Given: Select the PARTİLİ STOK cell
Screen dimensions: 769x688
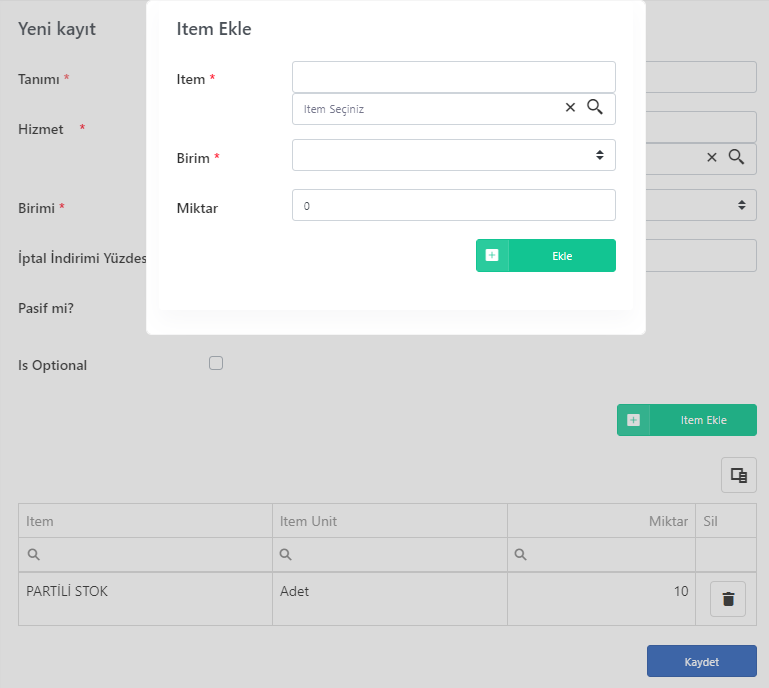Looking at the screenshot, I should click(146, 599).
